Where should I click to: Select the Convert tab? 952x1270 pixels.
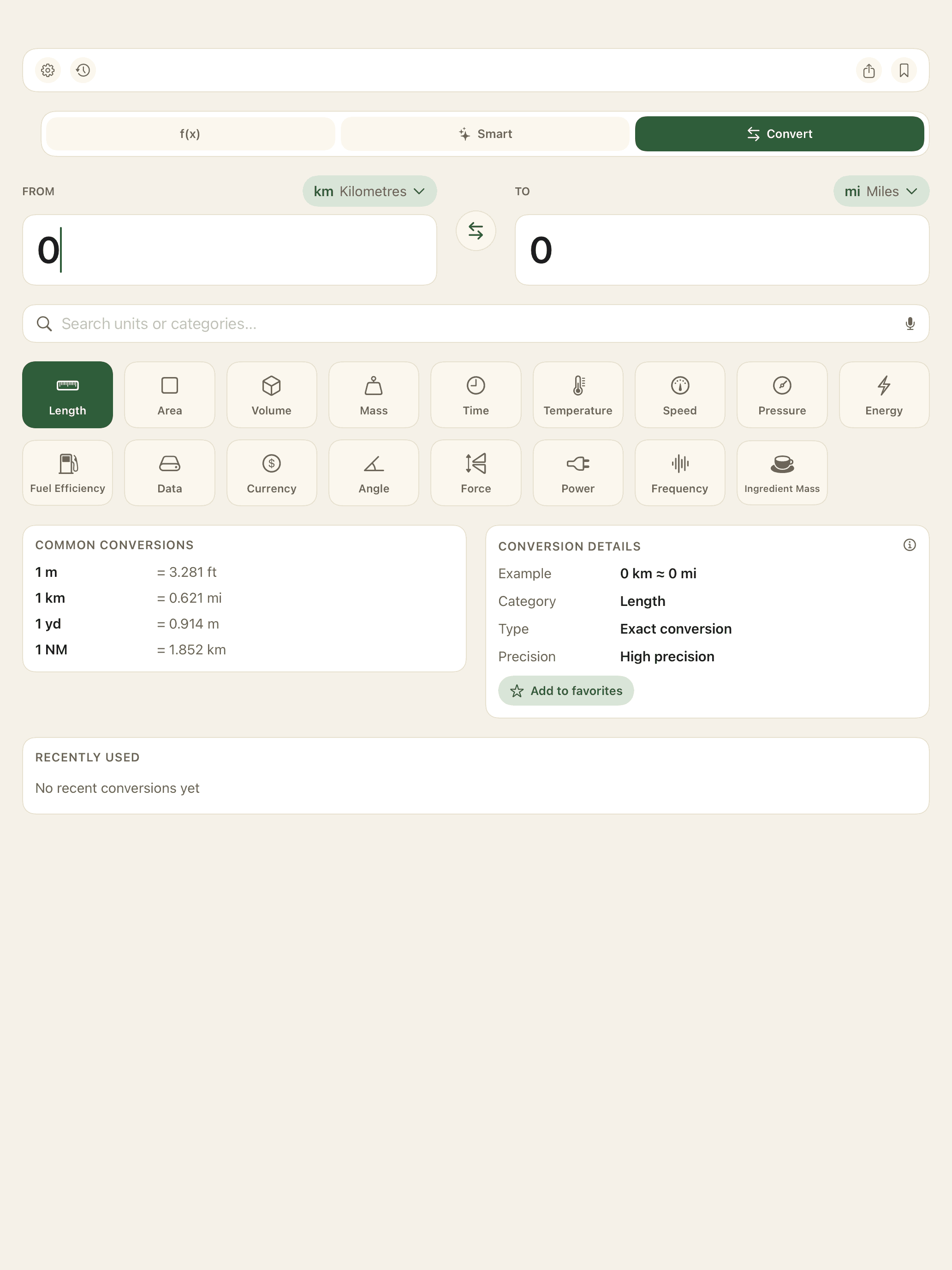point(779,134)
